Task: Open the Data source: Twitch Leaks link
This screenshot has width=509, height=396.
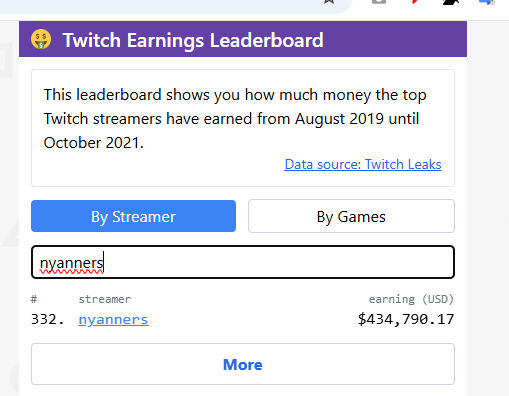Action: tap(363, 164)
